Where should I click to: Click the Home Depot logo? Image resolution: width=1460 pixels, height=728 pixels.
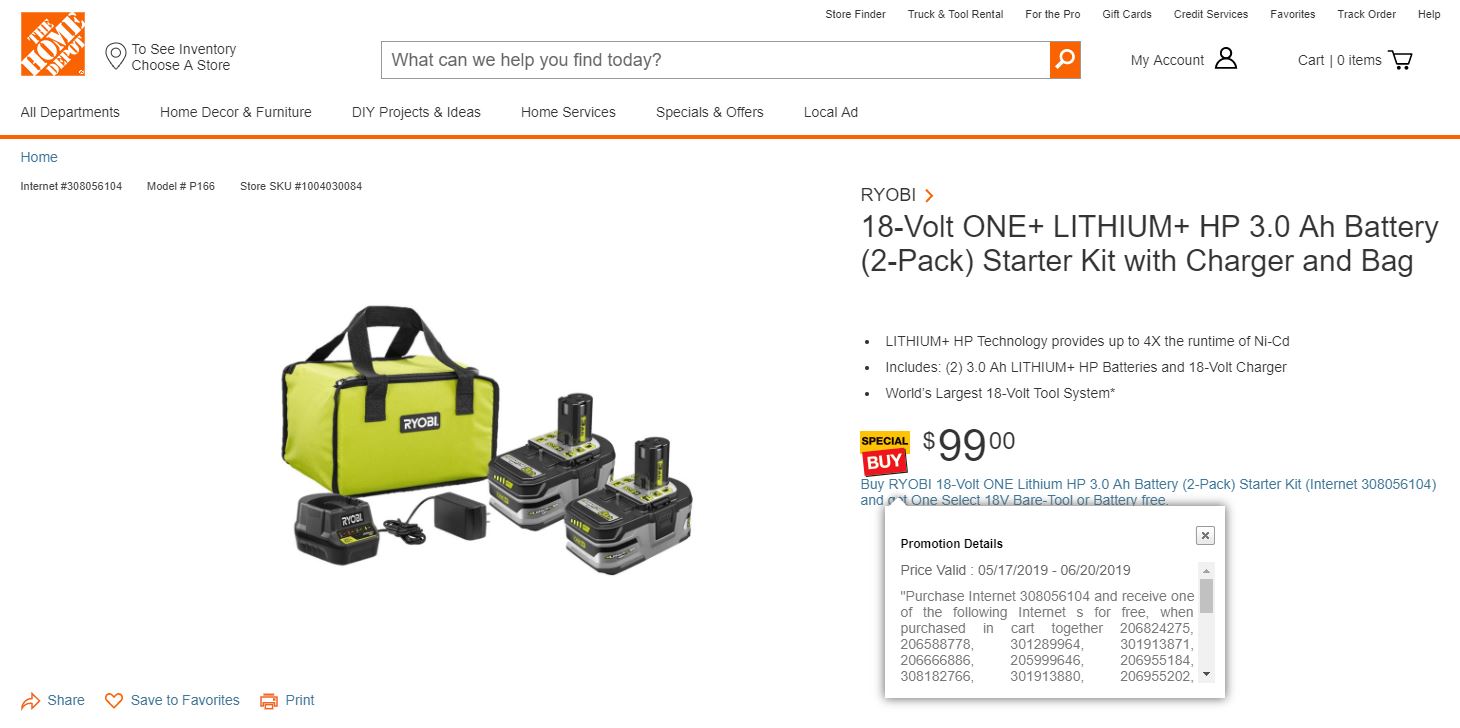pos(53,44)
